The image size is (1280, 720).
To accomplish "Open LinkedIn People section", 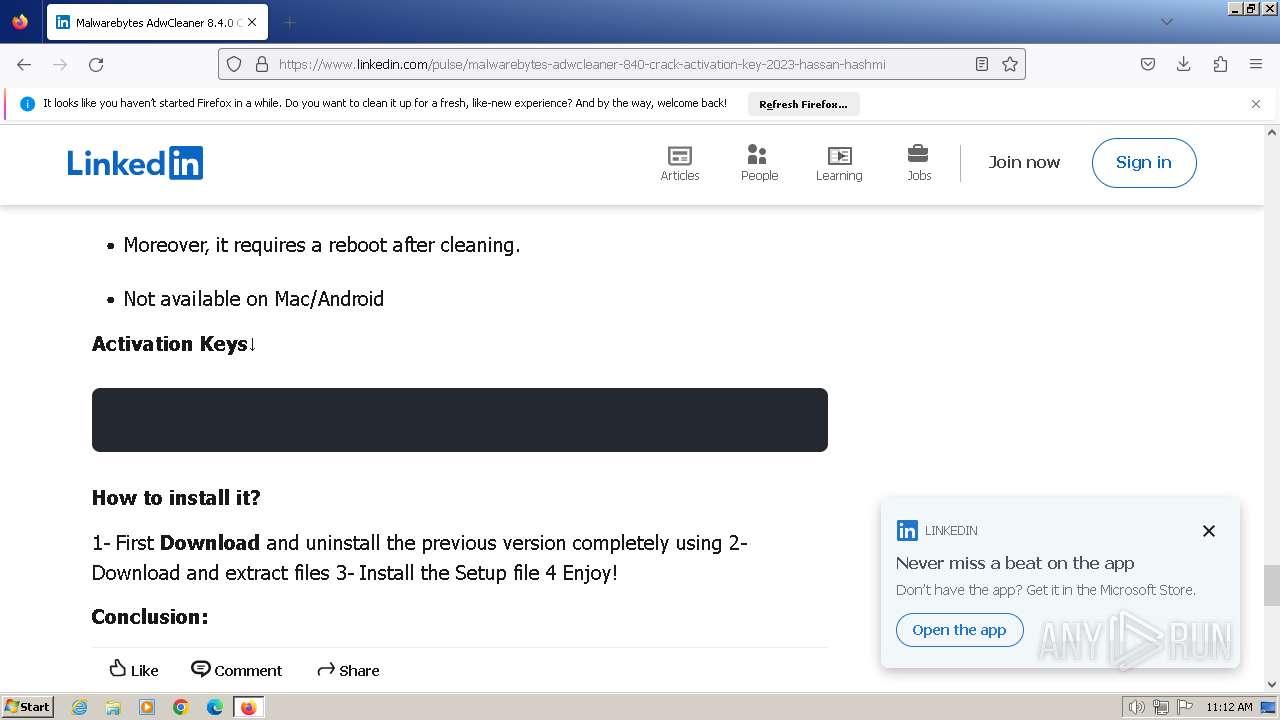I will click(x=759, y=163).
